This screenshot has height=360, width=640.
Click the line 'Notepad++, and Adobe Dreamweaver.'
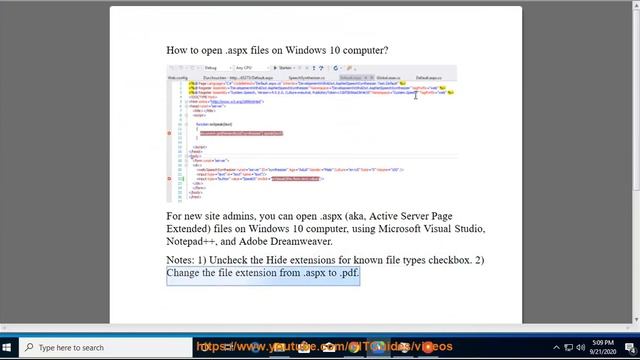tap(249, 241)
